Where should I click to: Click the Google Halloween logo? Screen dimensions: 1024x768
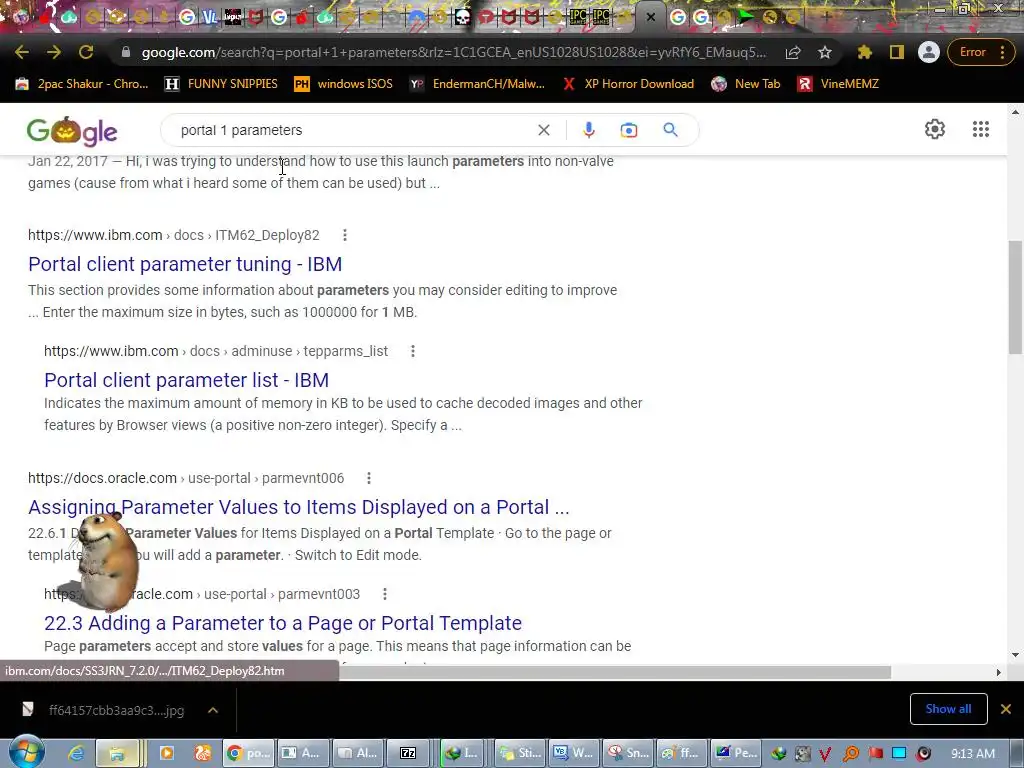(x=72, y=131)
